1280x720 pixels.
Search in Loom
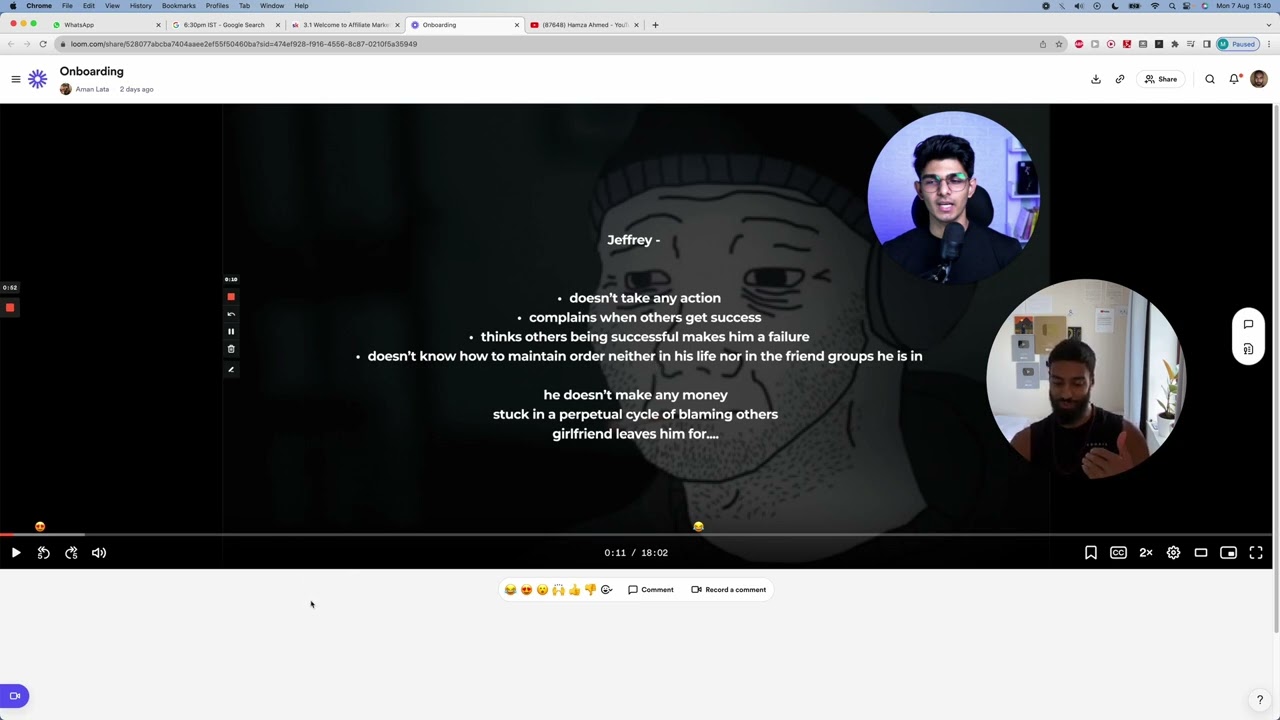[1210, 79]
